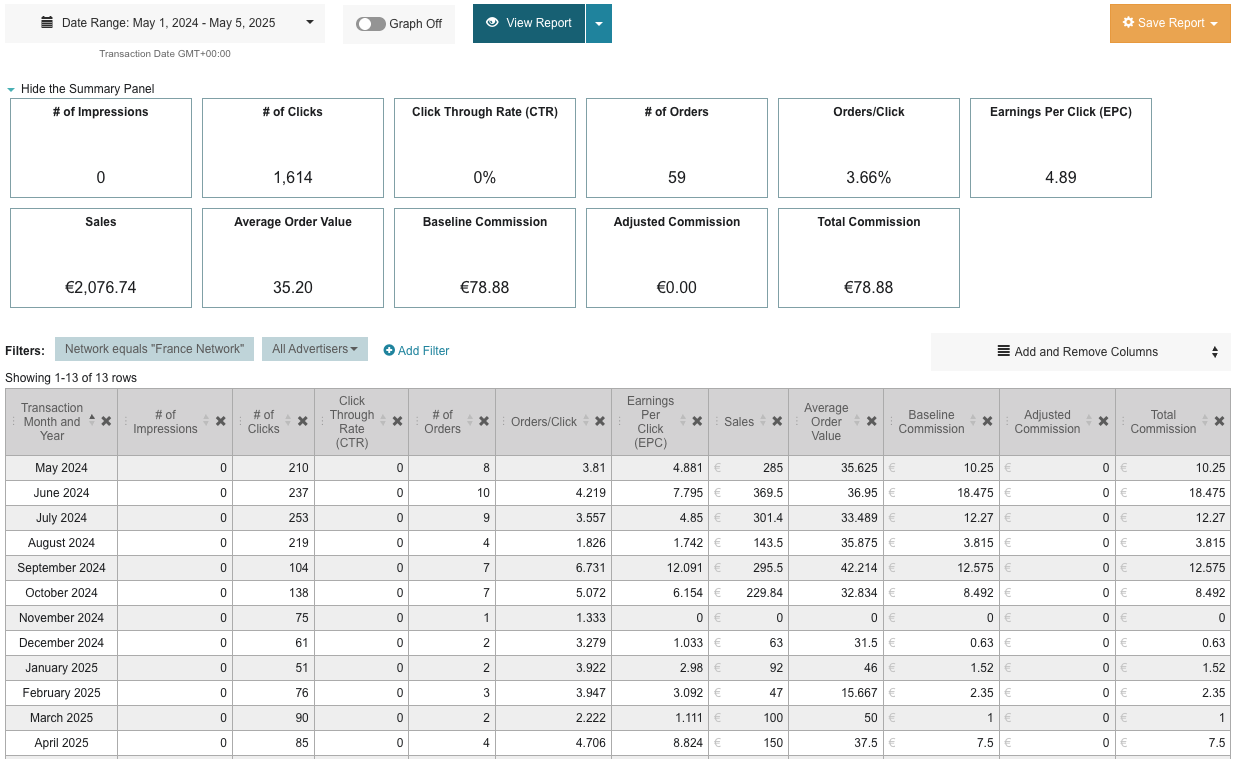Click the March 2025 row label
1236x759 pixels.
61,718
